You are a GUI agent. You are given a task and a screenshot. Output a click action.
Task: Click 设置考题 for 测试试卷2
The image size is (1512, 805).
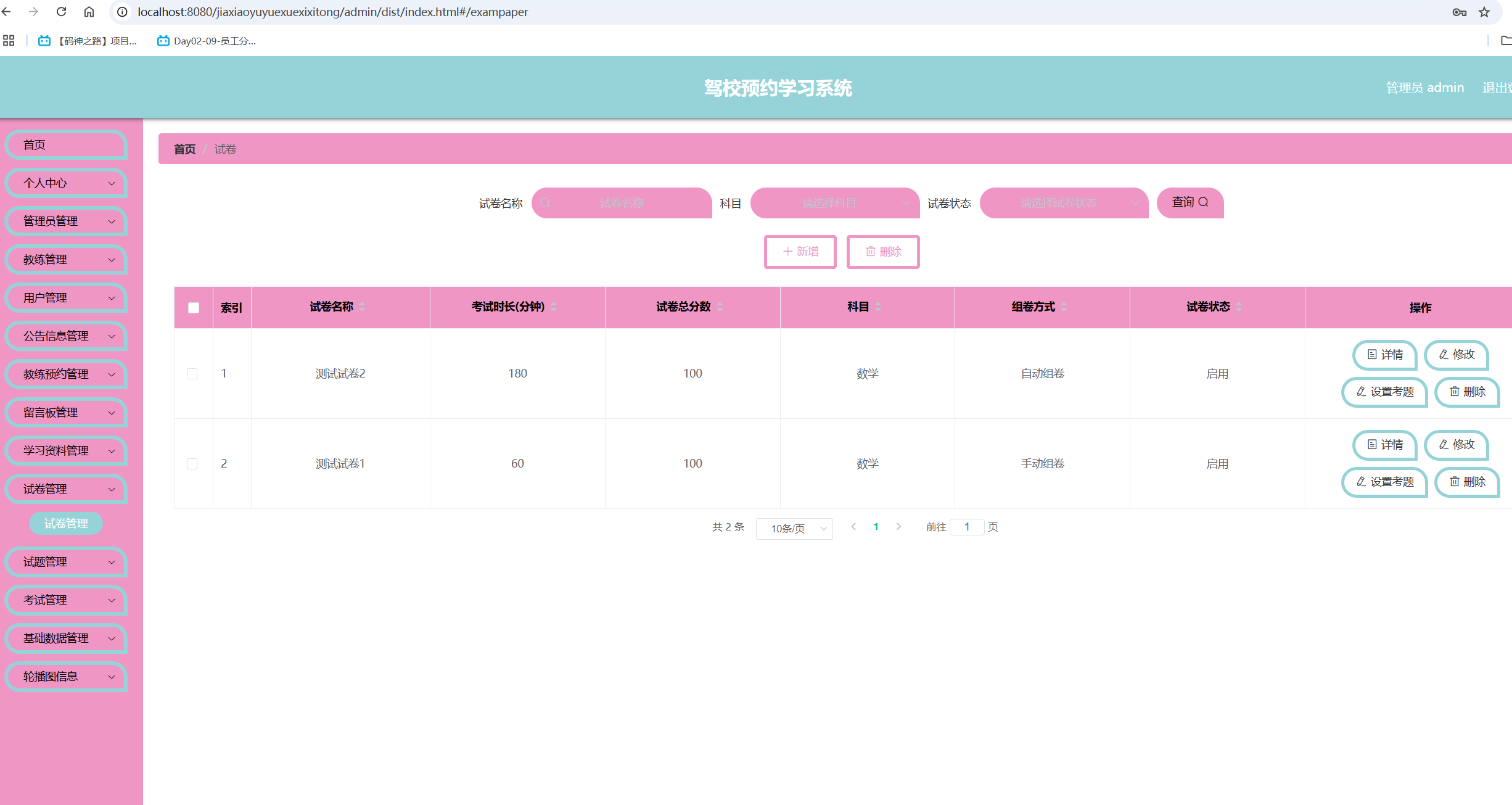(1384, 392)
